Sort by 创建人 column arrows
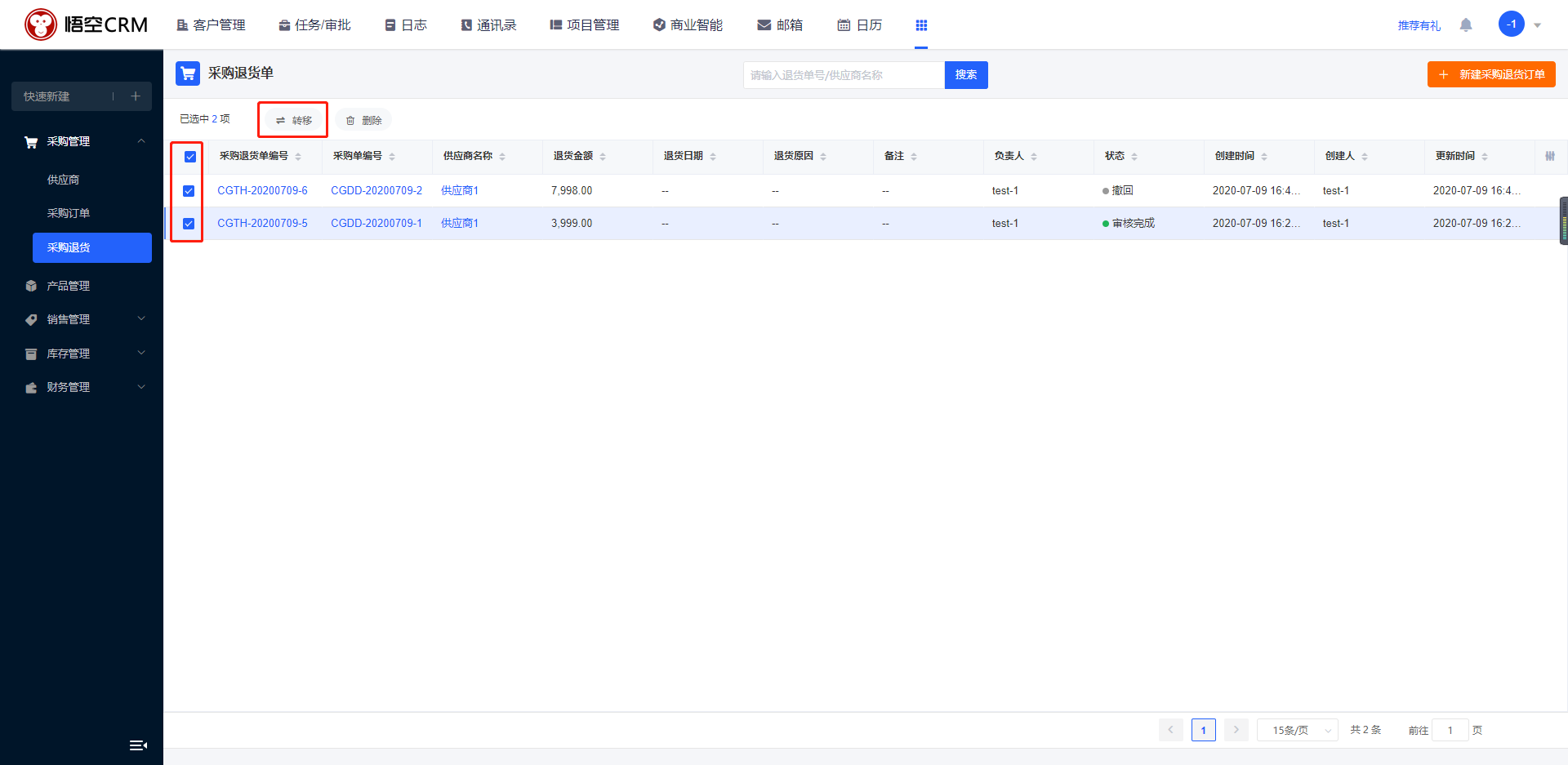 pyautogui.click(x=1365, y=157)
